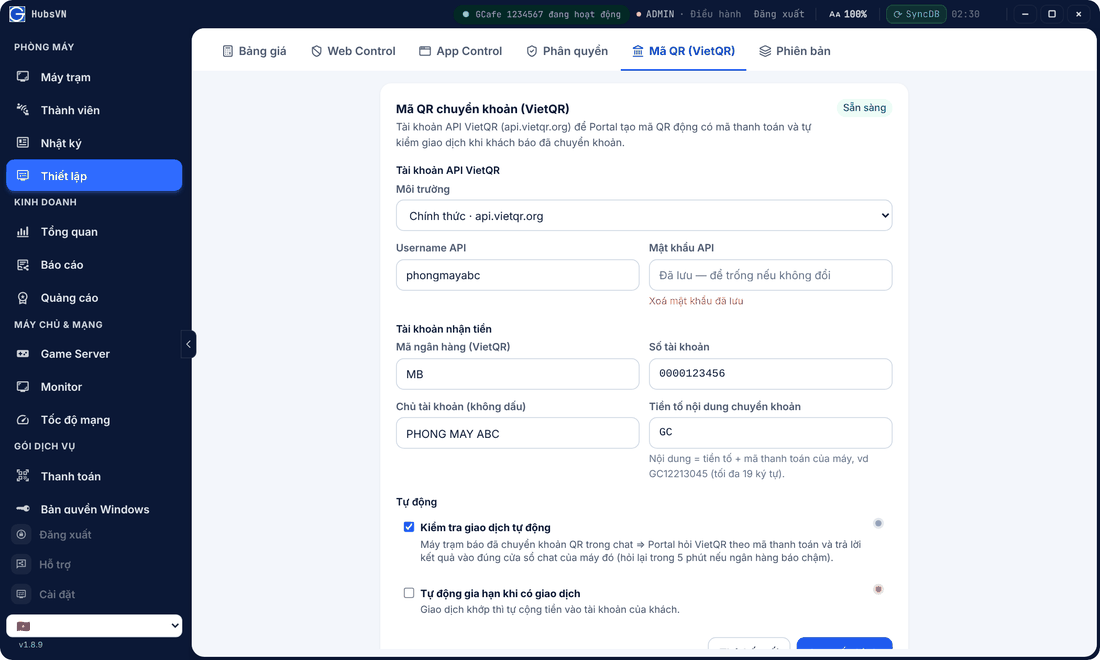
Task: Open the Hỗ trợ support icon
Action: (21, 564)
